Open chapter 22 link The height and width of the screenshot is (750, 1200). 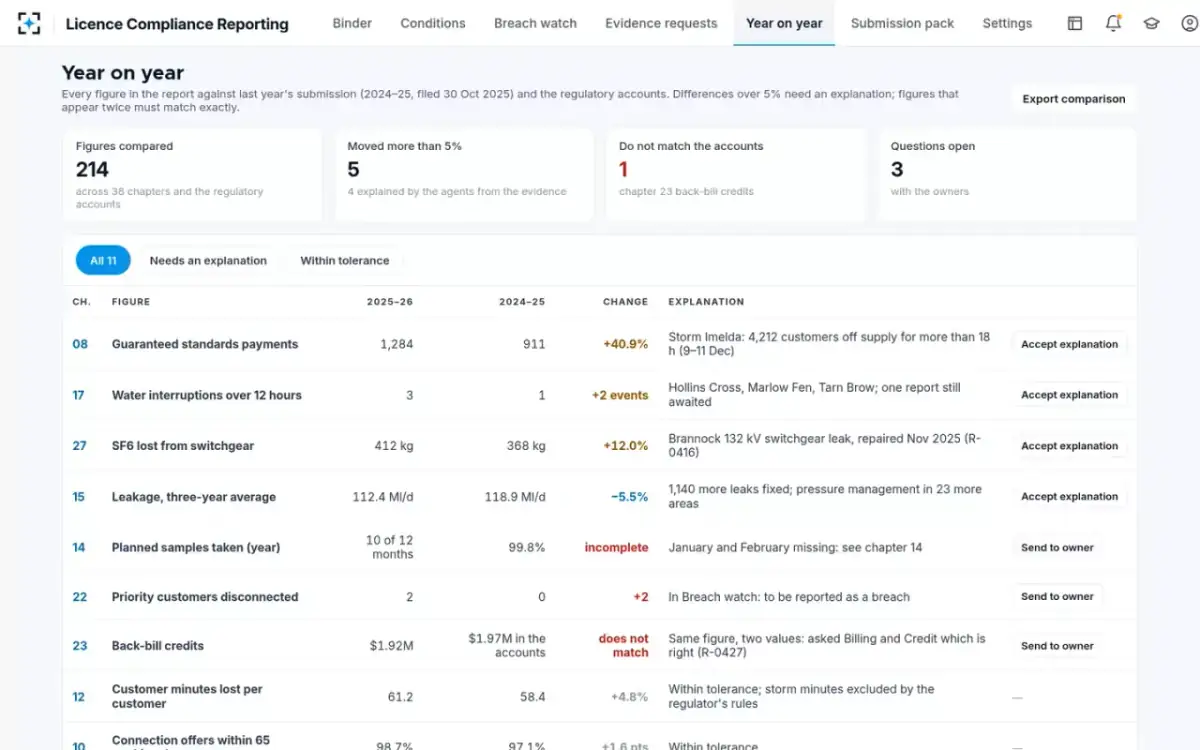[80, 597]
